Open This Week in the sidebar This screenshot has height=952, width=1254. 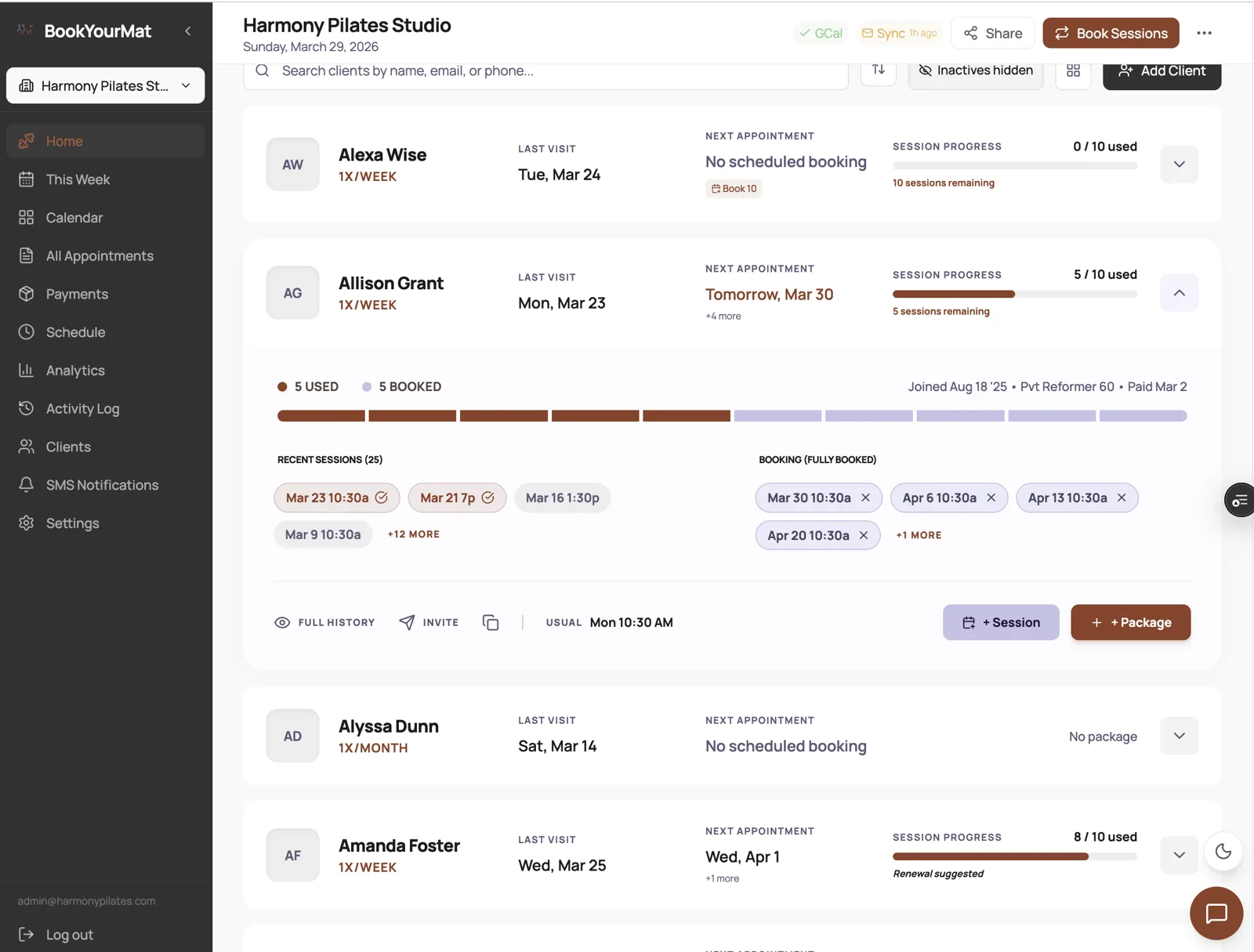tap(106, 179)
